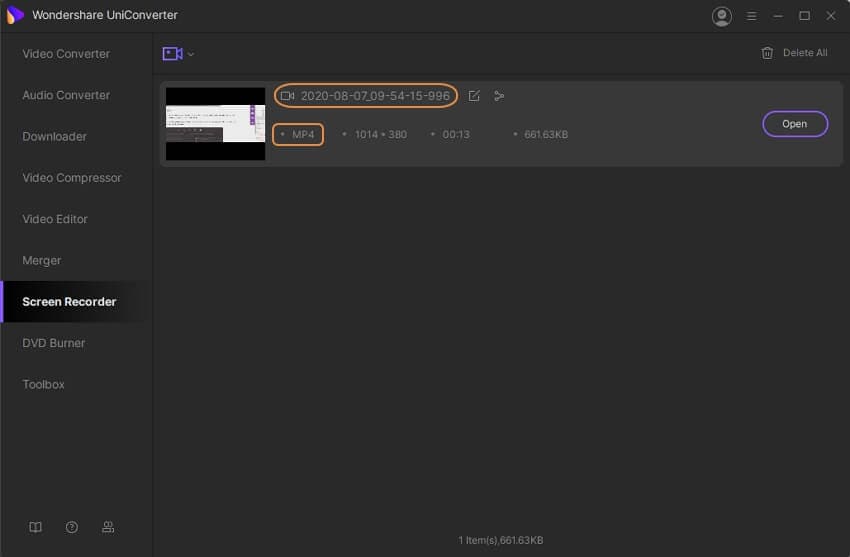Click the share icon beside filename
This screenshot has width=850, height=557.
click(x=499, y=96)
